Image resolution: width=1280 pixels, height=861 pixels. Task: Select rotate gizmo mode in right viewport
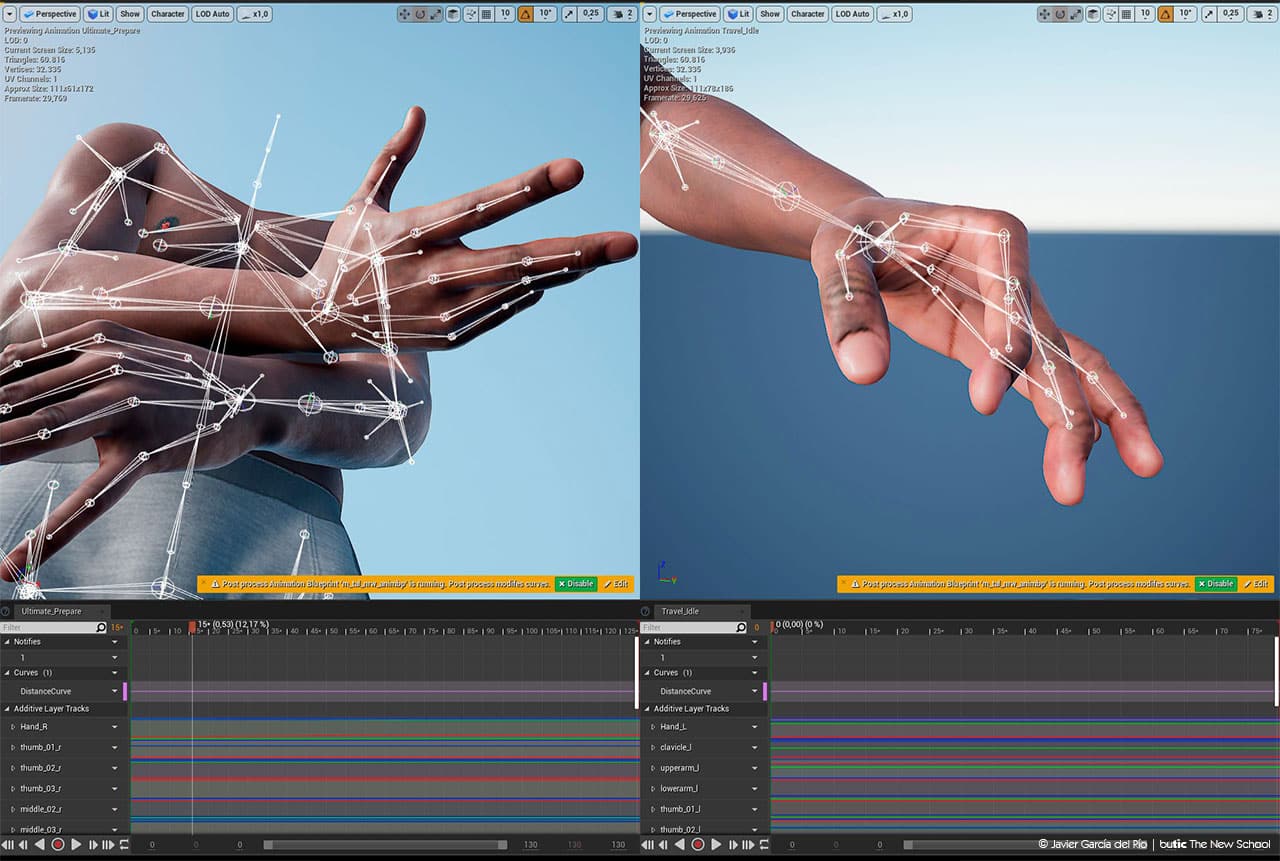[1060, 14]
